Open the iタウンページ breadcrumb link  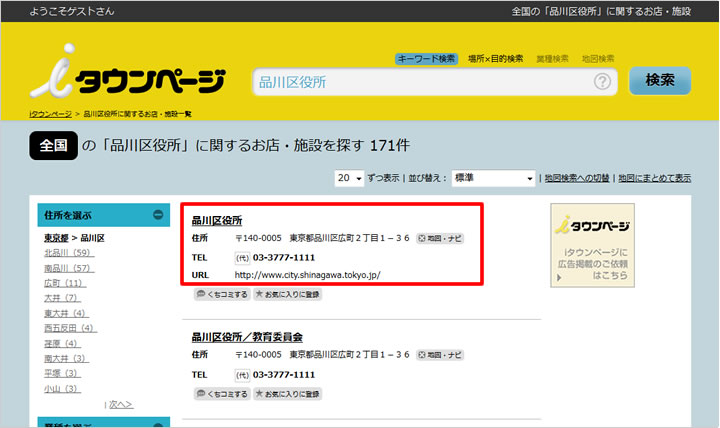point(51,114)
